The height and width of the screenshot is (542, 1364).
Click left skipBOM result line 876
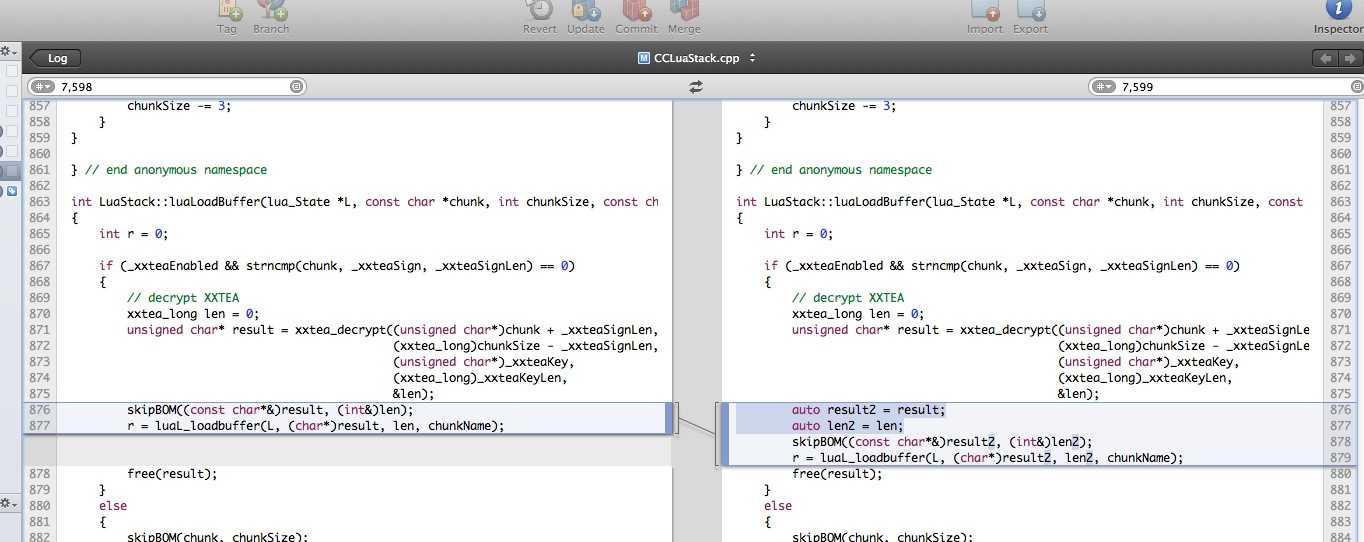point(270,410)
